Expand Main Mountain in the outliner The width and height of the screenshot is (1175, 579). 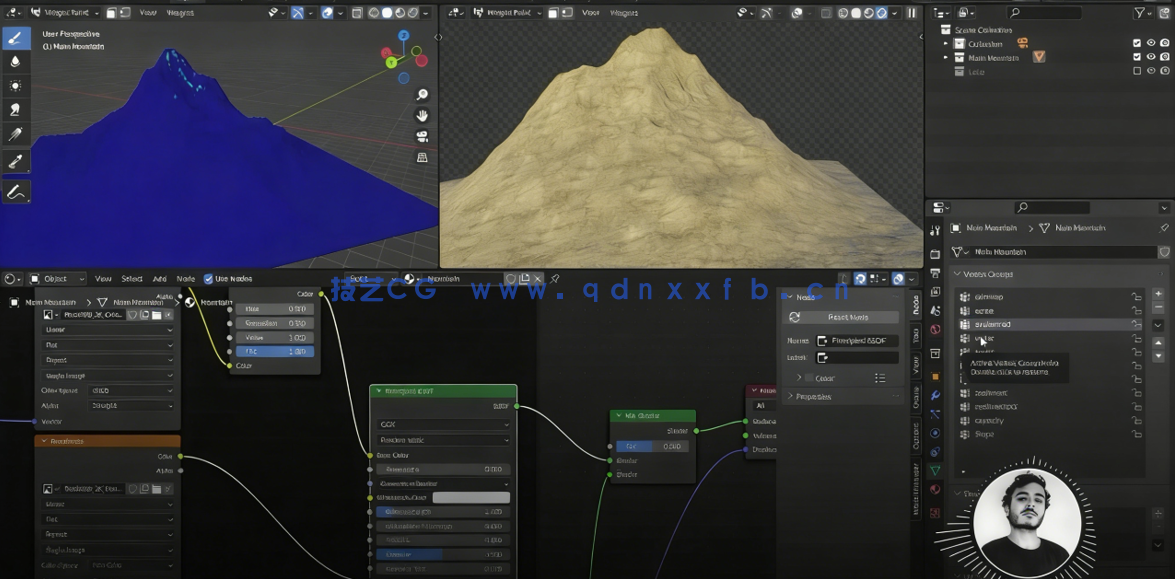tap(945, 57)
